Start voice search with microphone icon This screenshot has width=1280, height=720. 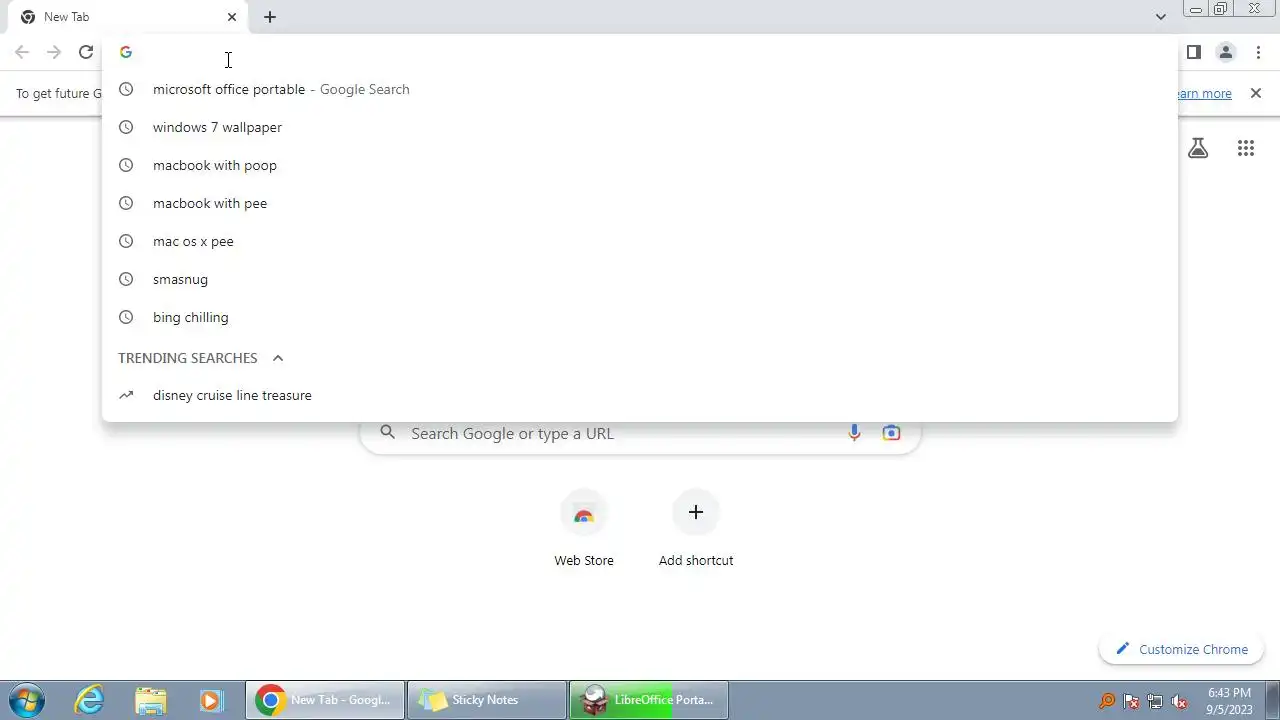click(x=854, y=433)
